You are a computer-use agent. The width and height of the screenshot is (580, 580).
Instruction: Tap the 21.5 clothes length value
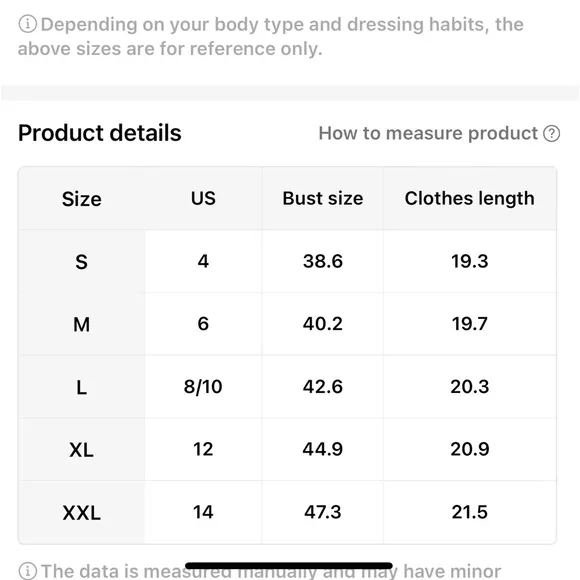(469, 512)
